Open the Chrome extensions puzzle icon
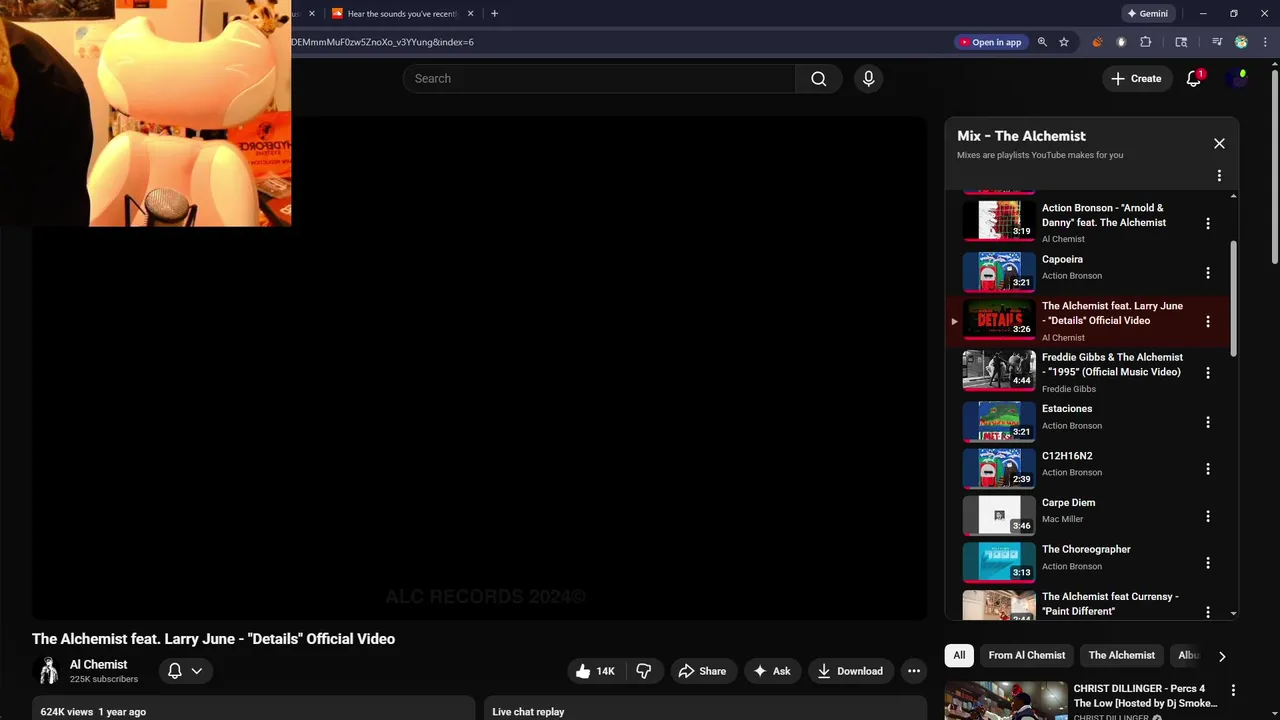1280x720 pixels. point(1146,42)
